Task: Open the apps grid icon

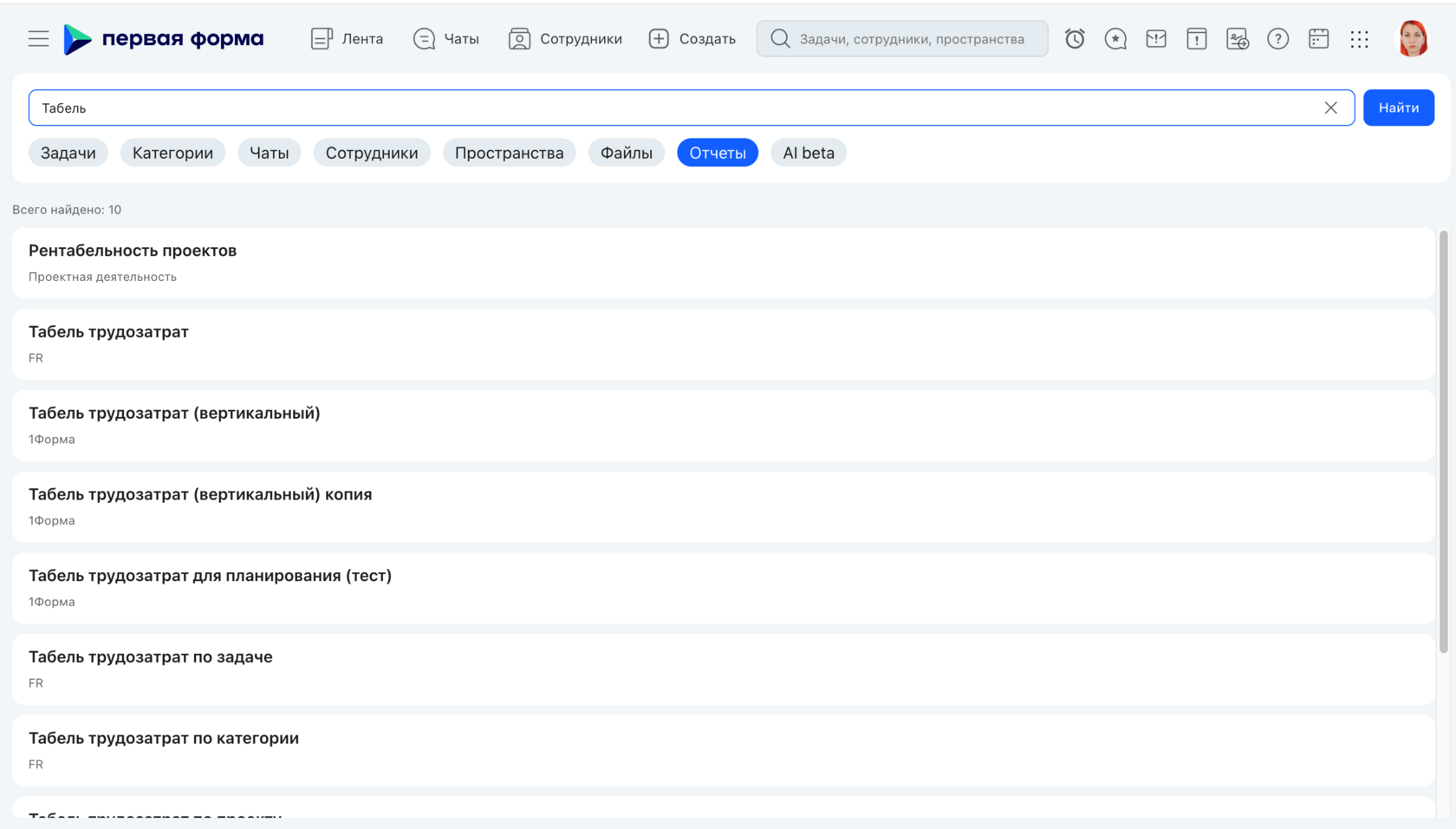Action: point(1359,38)
